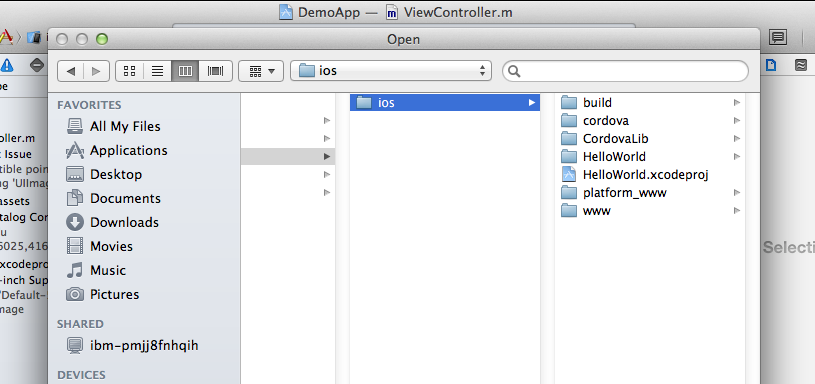Viewport: 815px width, 384px height.
Task: Click the Music note icon
Action: [x=75, y=270]
